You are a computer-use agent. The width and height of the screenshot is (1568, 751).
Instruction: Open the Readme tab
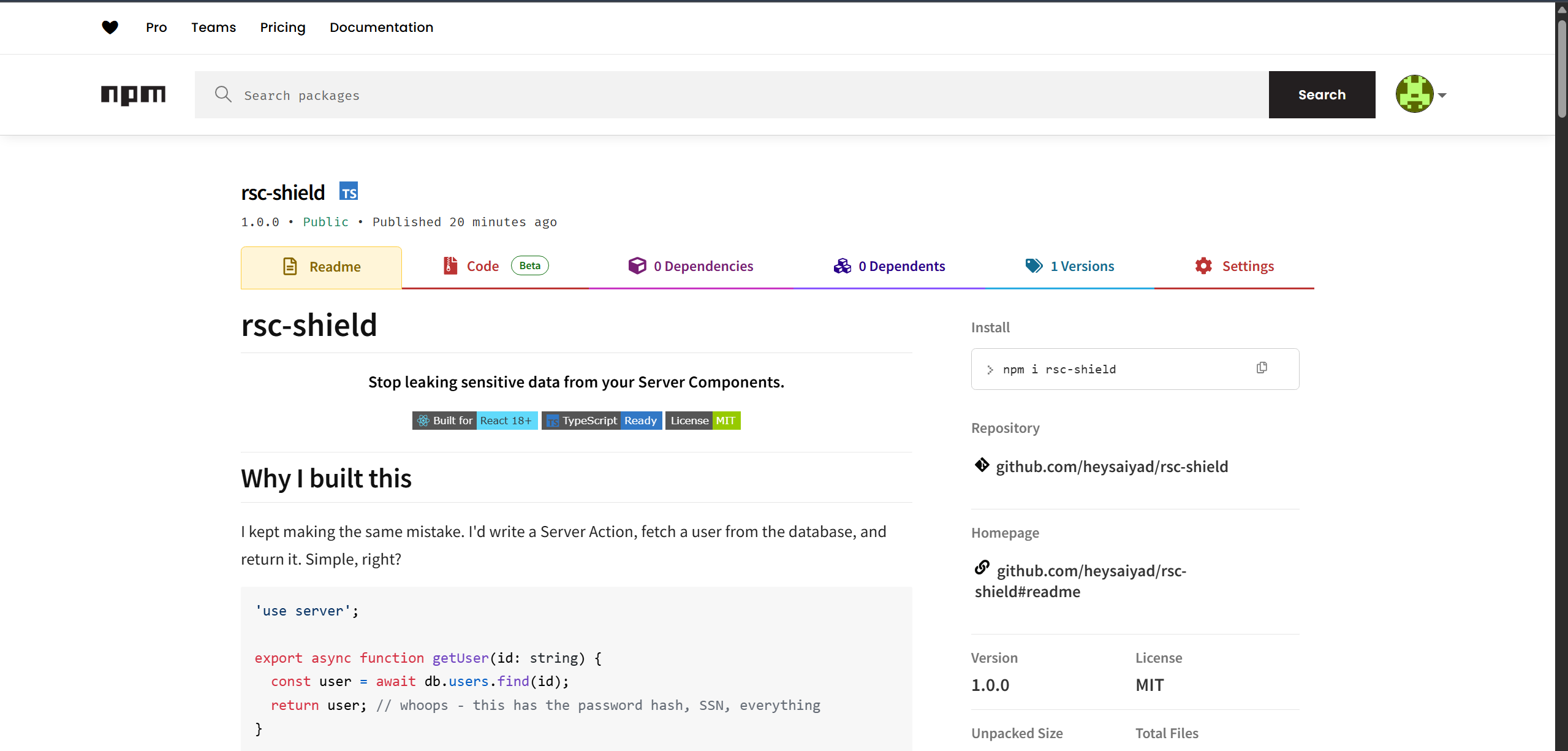pyautogui.click(x=321, y=267)
